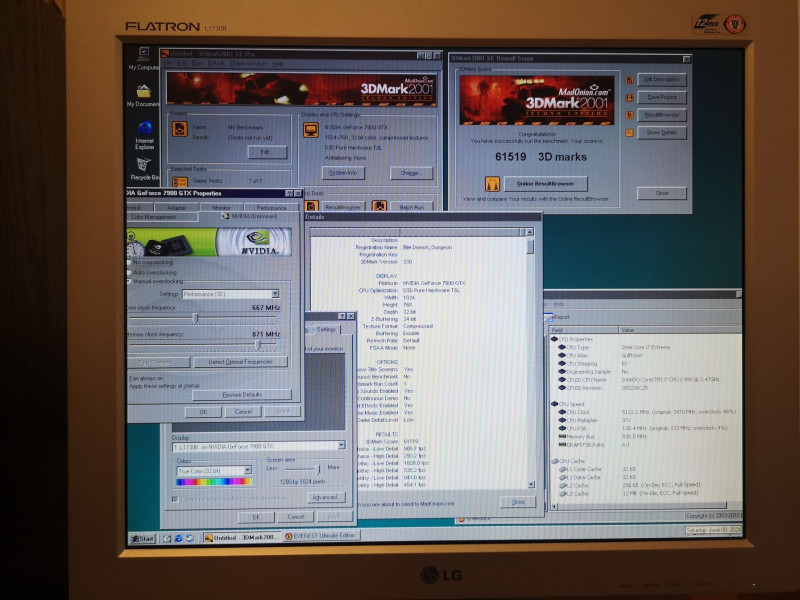The height and width of the screenshot is (600, 800).
Task: Click the Memory clock frequency slider handle
Action: coord(258,345)
